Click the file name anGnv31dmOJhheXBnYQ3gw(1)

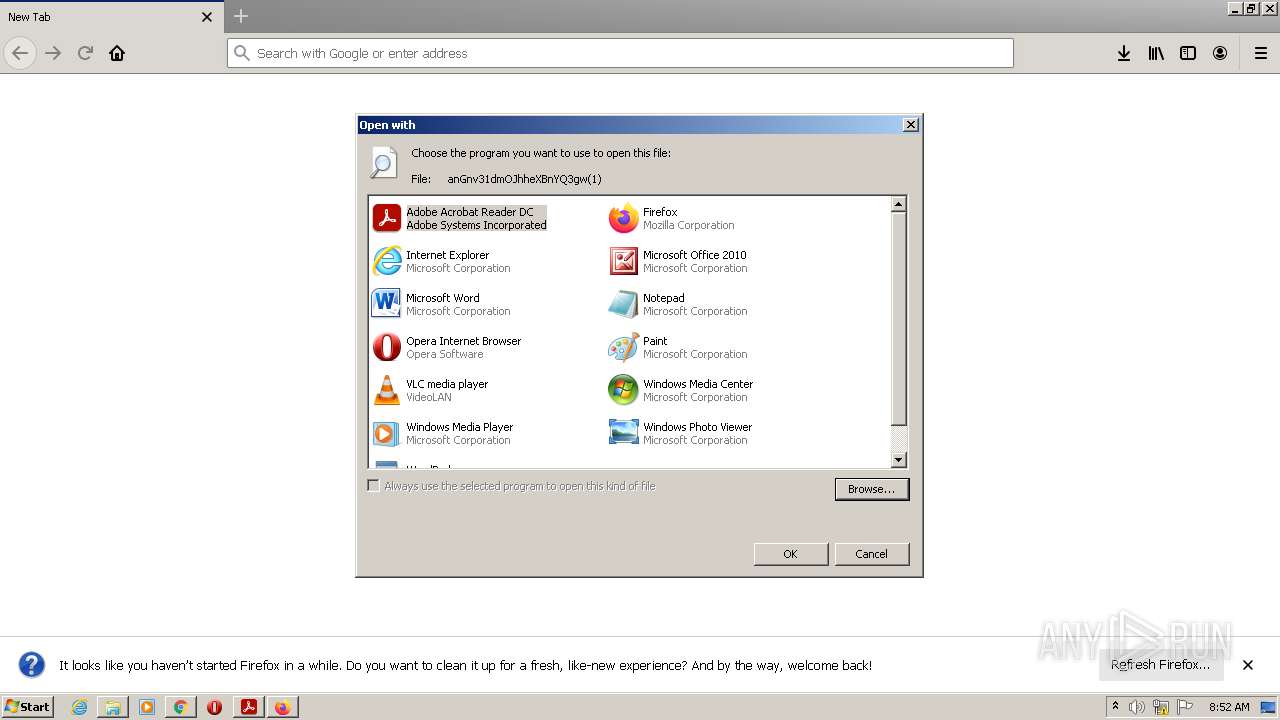click(x=524, y=179)
